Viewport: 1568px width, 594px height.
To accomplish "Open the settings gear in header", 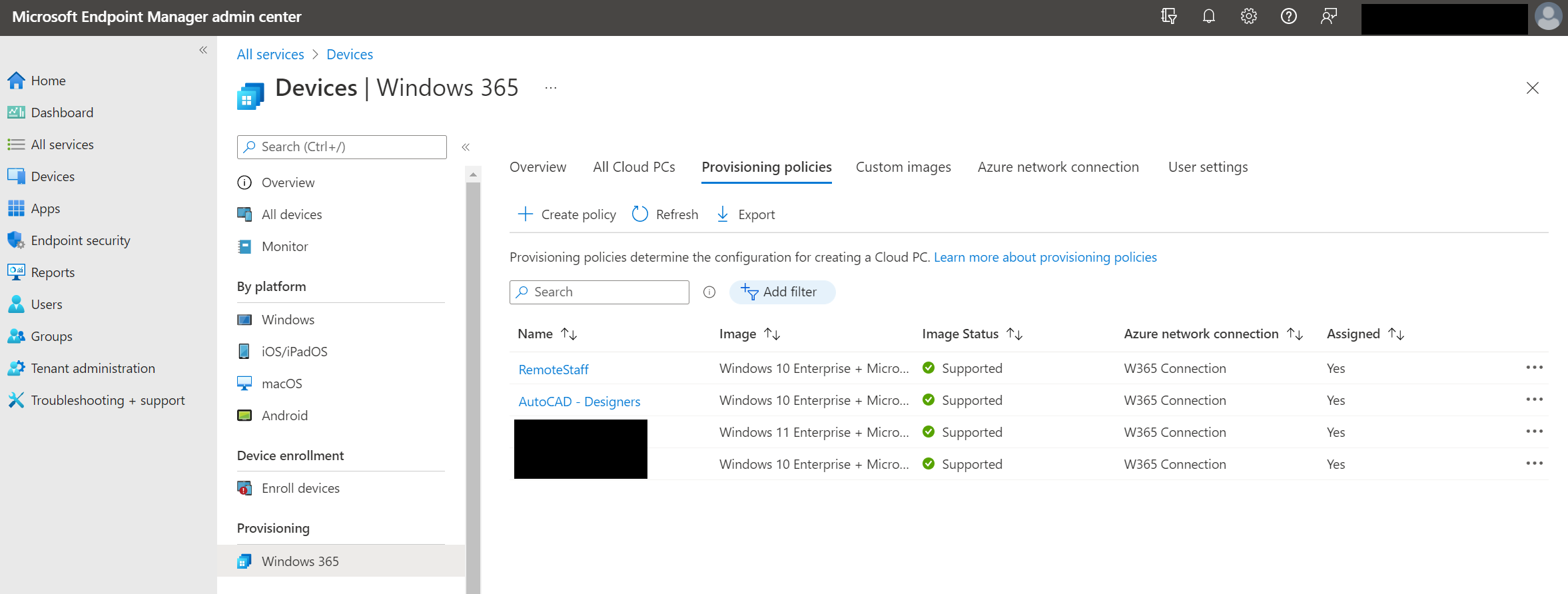I will (1248, 17).
